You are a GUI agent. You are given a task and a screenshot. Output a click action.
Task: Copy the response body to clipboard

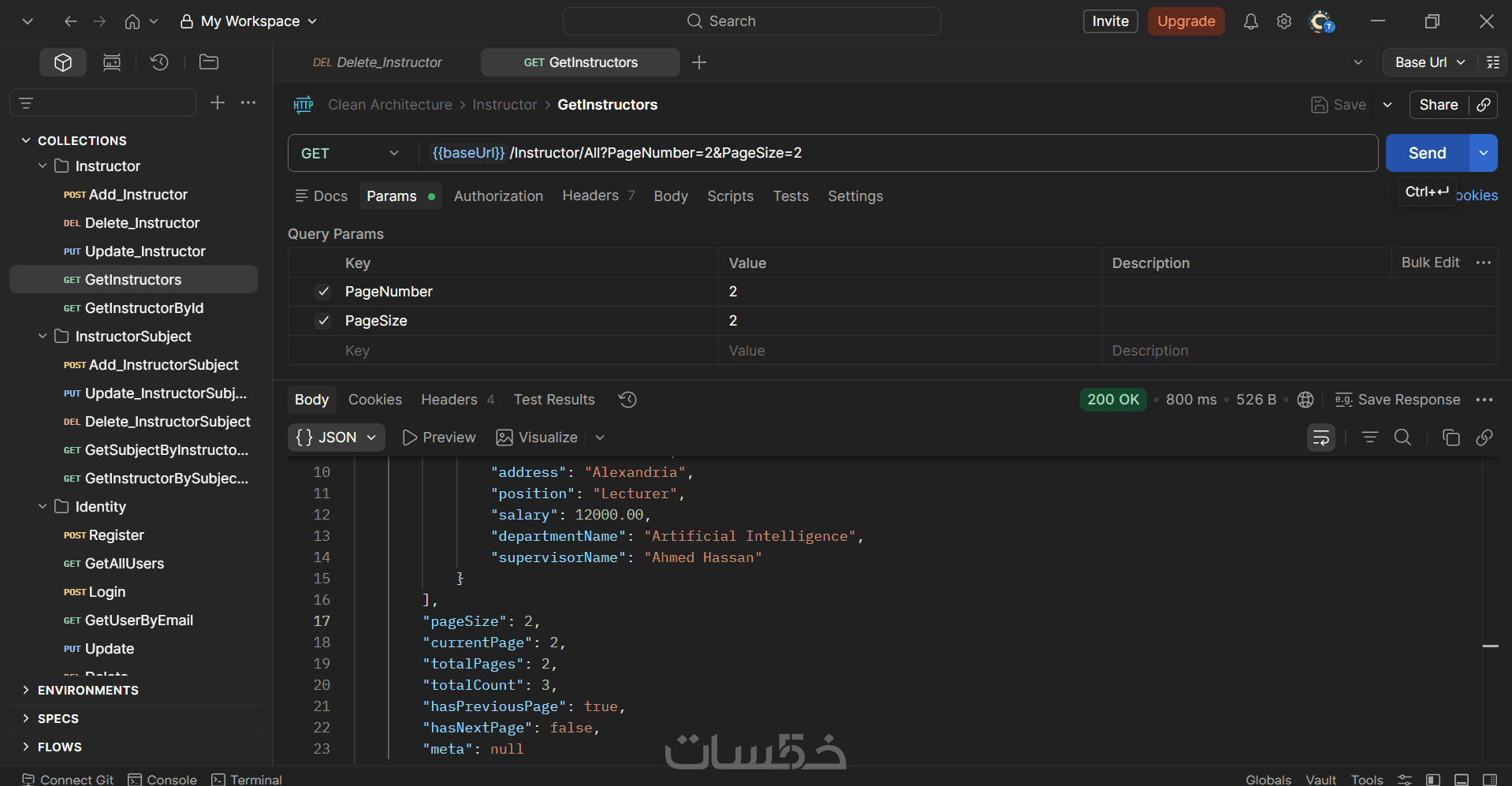(1451, 438)
